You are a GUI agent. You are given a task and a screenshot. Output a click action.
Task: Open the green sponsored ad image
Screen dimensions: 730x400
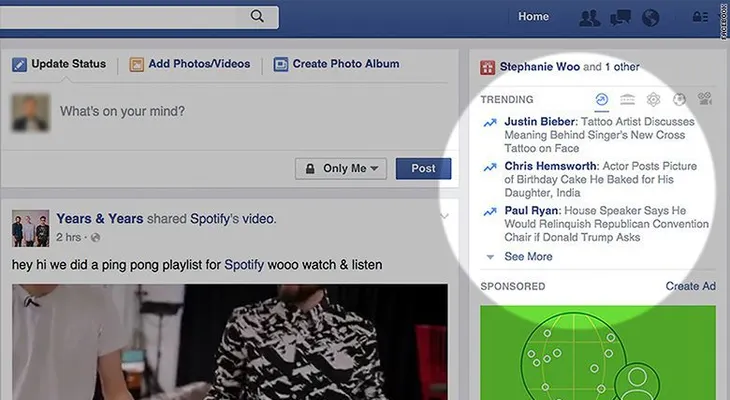(598, 353)
